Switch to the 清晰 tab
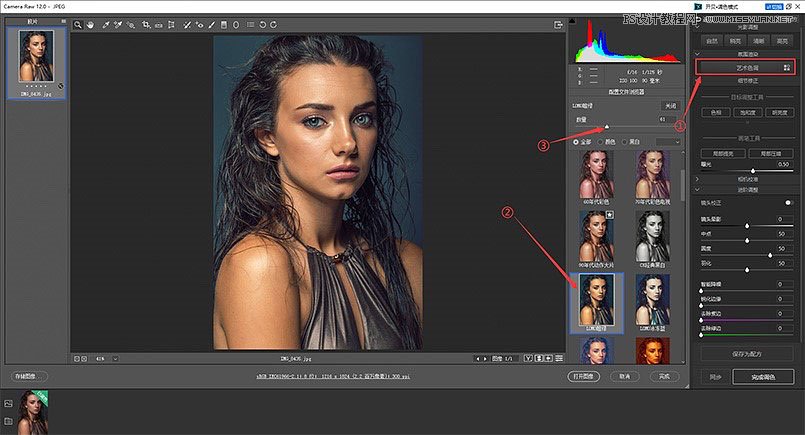The image size is (805, 435). coord(761,41)
